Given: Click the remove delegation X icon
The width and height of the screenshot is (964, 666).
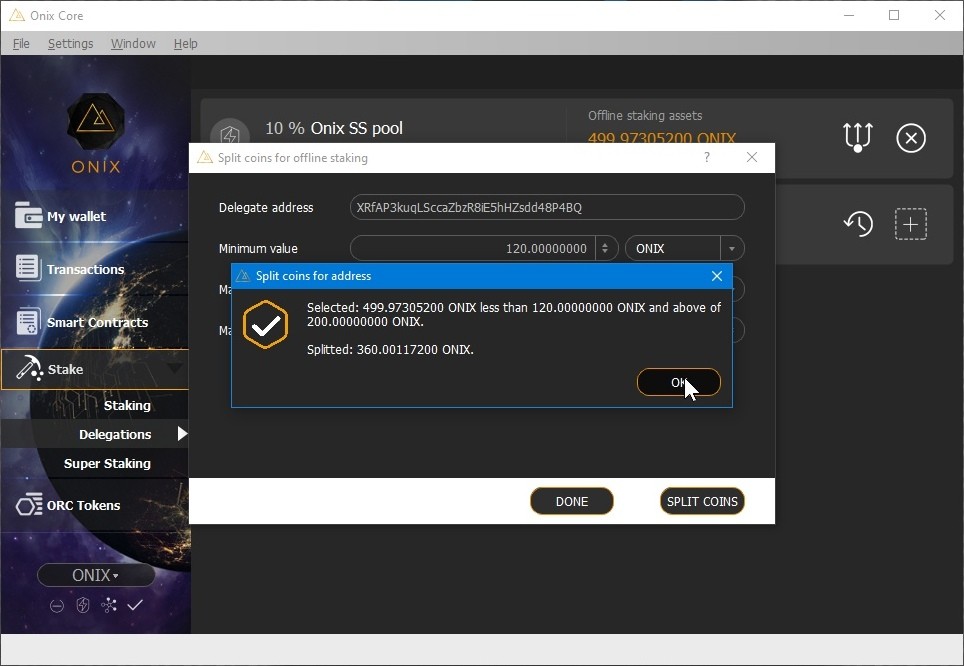Looking at the screenshot, I should [x=911, y=138].
